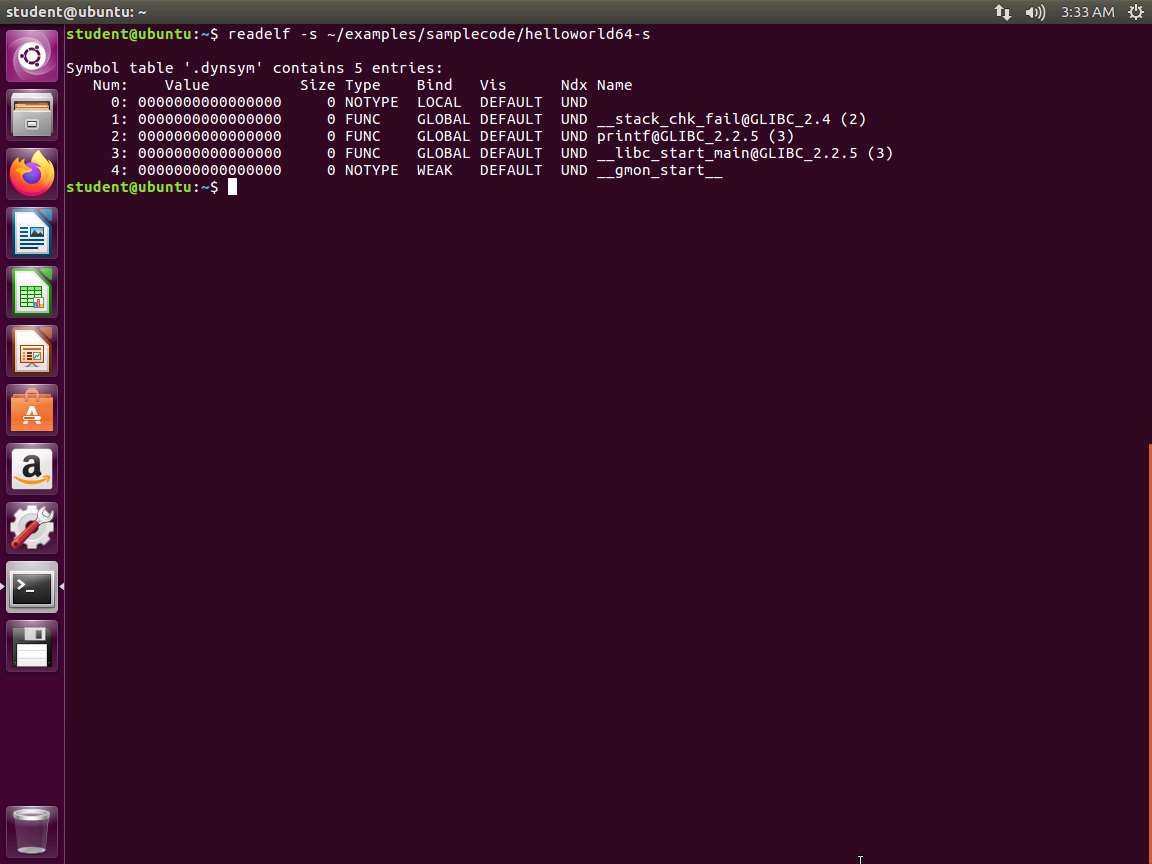This screenshot has width=1152, height=864.
Task: Click the student@ubuntu window title in top bar
Action: pyautogui.click(x=76, y=12)
